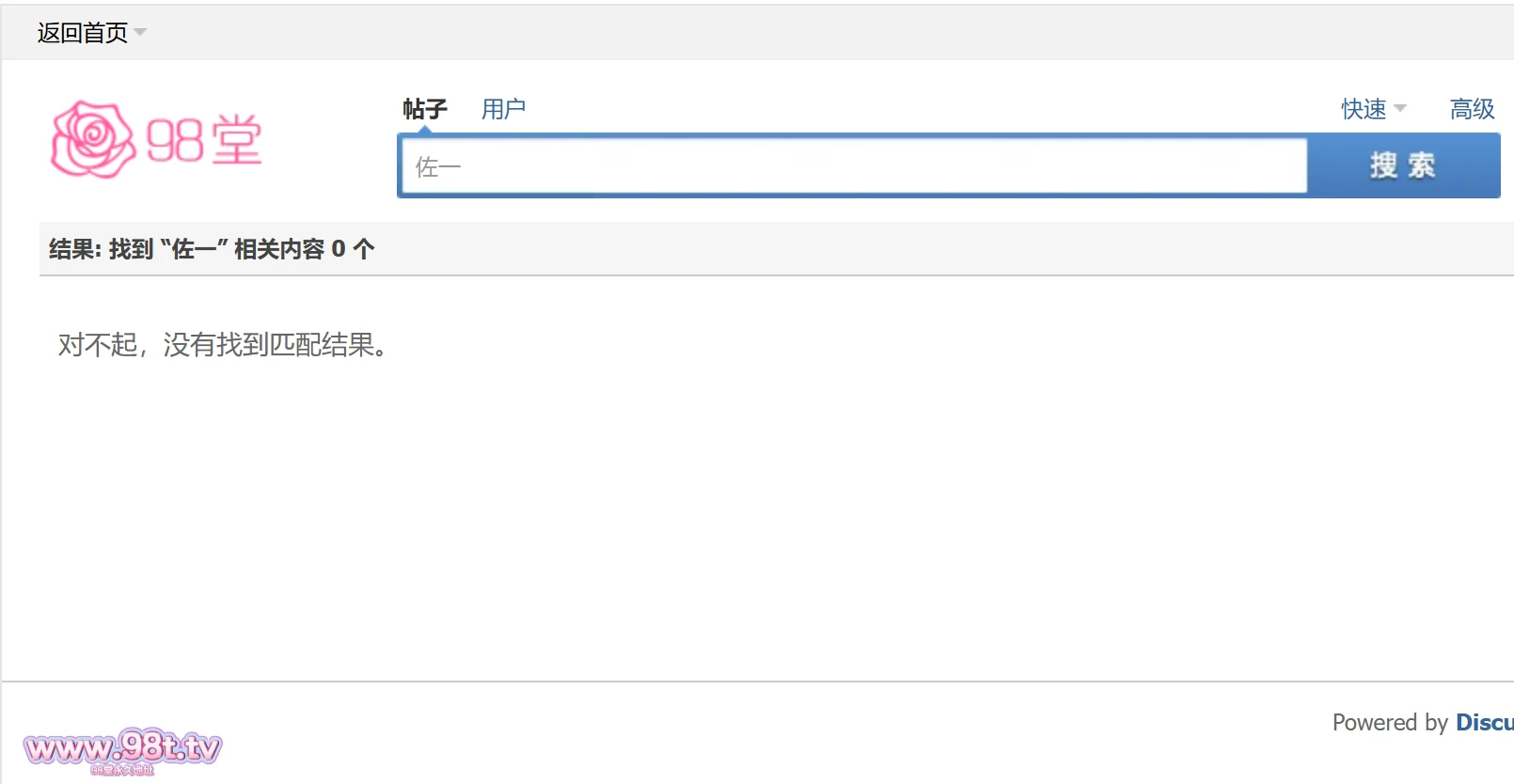Viewport: 1514px width, 784px height.
Task: Open the www.98t.tv footer logo
Action: [x=122, y=746]
